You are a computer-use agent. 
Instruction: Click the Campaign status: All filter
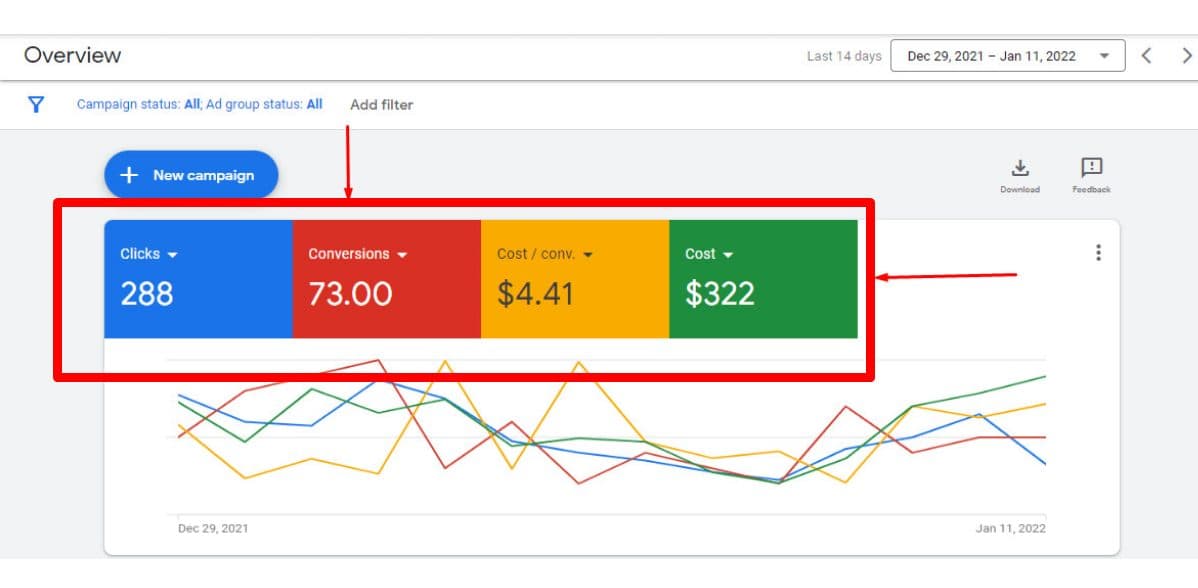138,105
